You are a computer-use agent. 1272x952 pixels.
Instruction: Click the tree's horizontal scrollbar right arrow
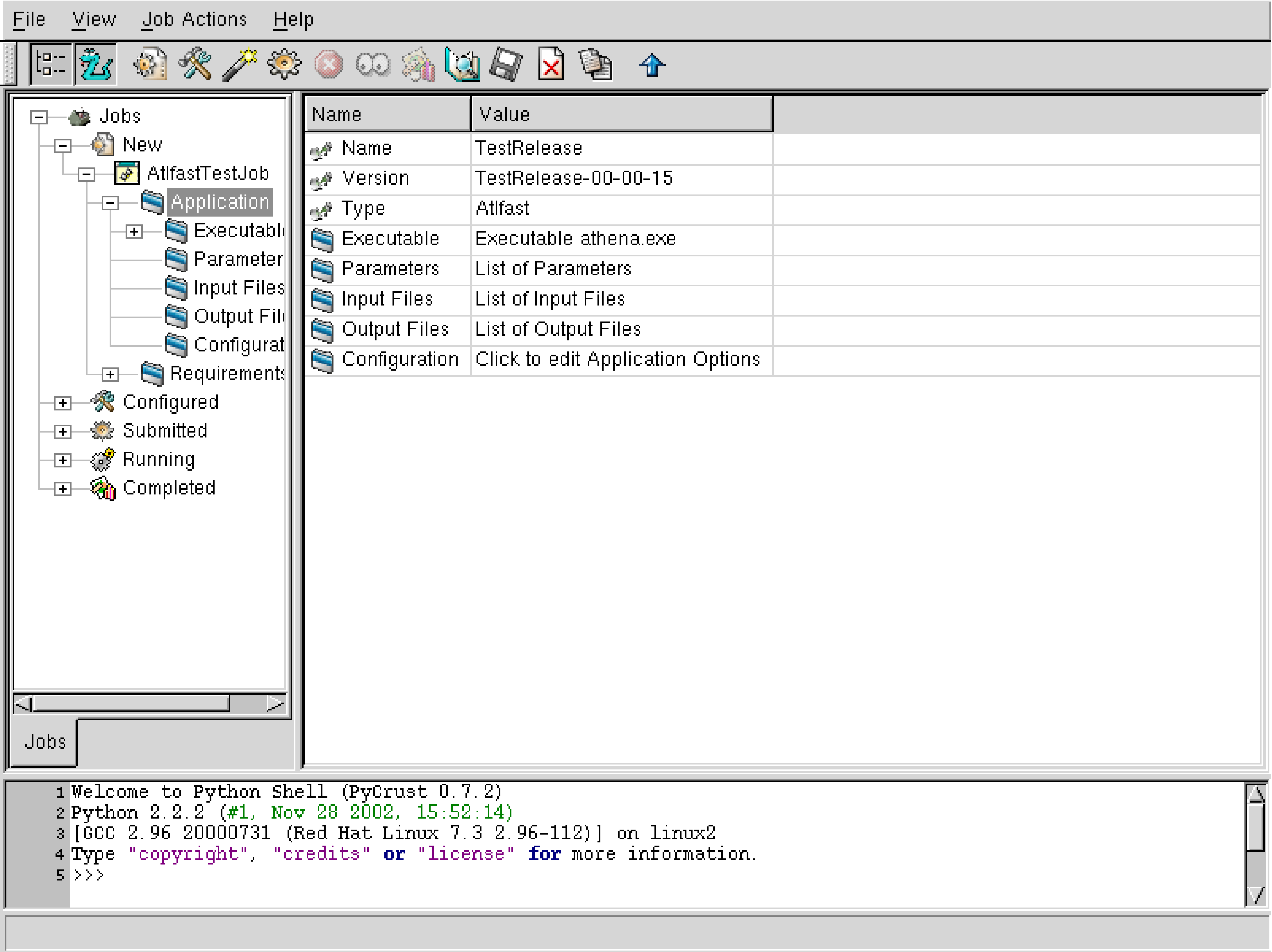276,704
